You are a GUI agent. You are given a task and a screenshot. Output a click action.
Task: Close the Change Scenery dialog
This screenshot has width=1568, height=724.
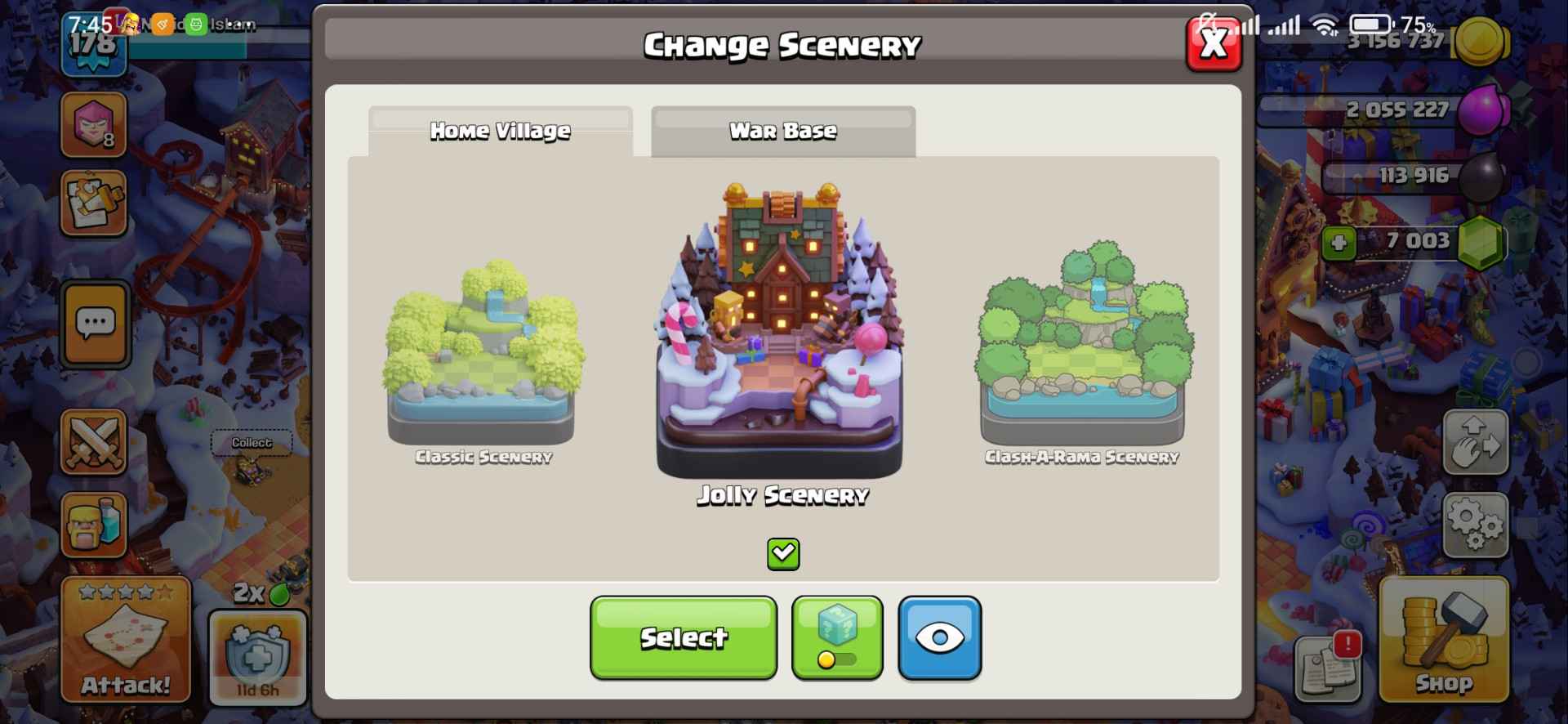[x=1214, y=42]
